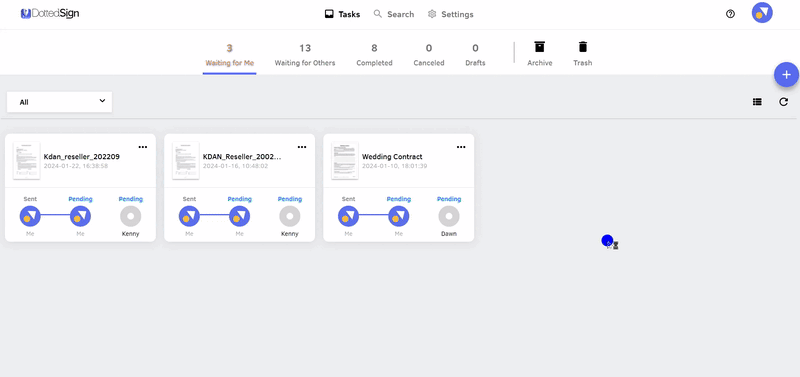
Task: Open the Wedding Contract document thumbnail
Action: [345, 161]
